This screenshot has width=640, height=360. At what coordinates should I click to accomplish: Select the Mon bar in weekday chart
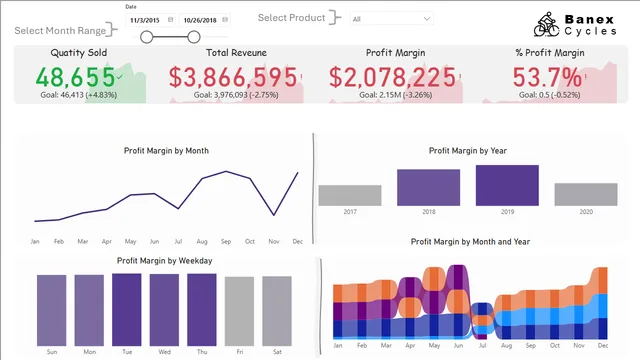(89, 311)
